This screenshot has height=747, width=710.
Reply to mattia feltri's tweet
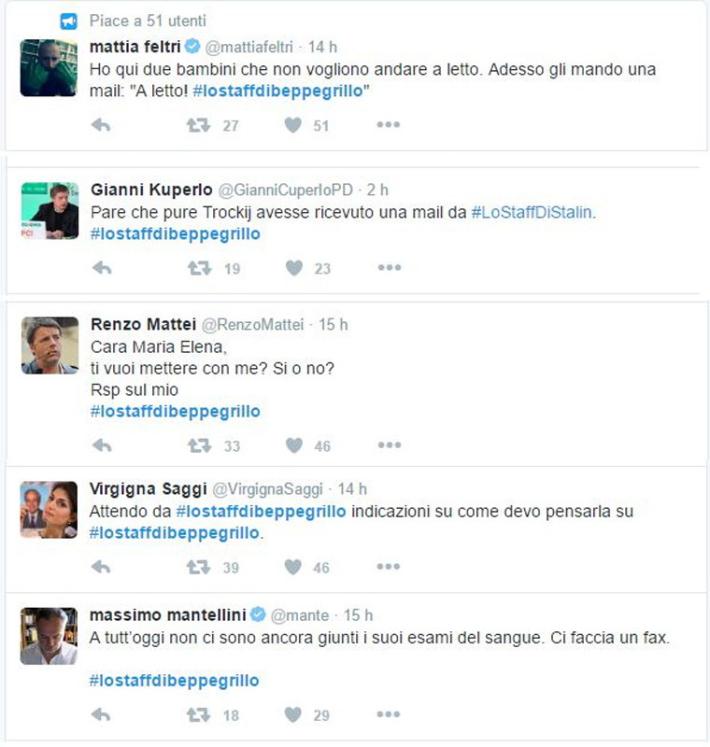coord(100,125)
